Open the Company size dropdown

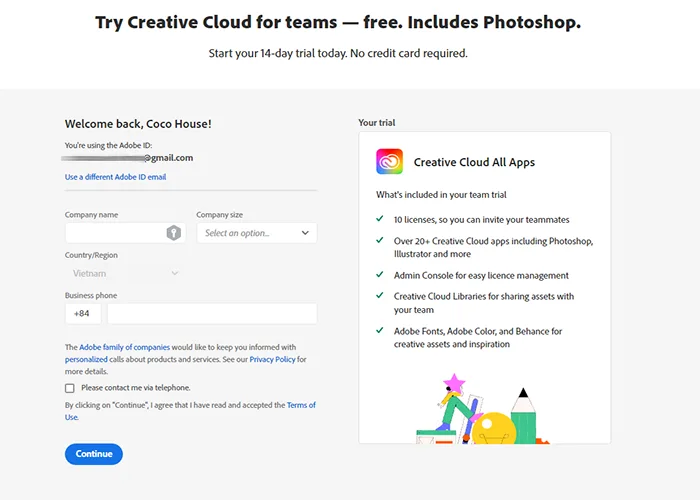click(x=257, y=233)
